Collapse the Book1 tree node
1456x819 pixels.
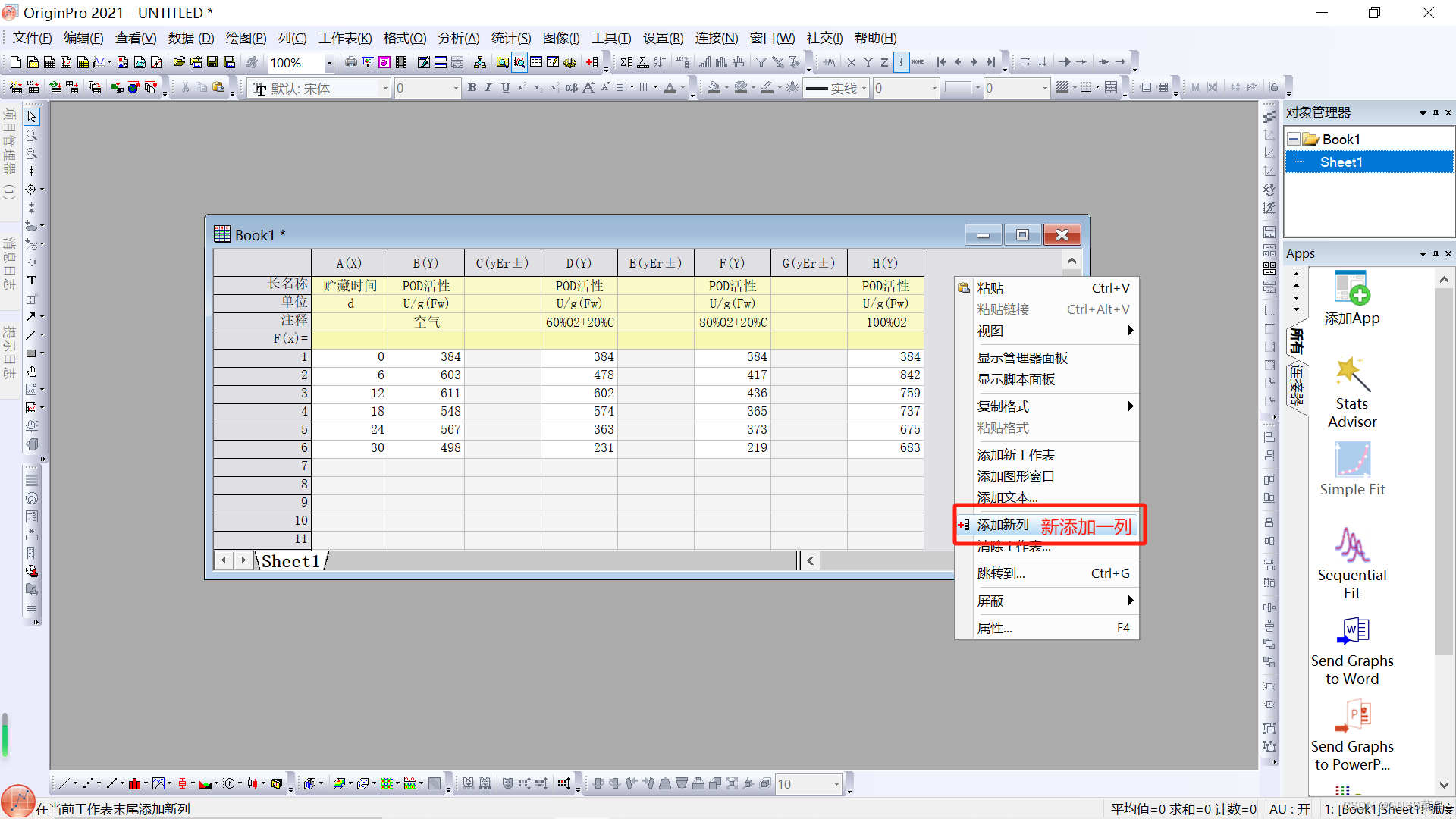pyautogui.click(x=1294, y=140)
